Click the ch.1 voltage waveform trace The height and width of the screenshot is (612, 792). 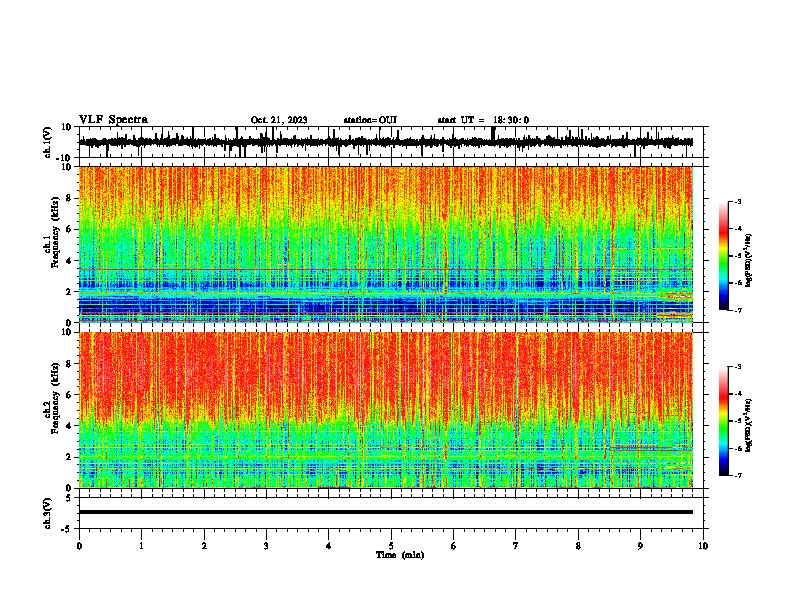(385, 142)
